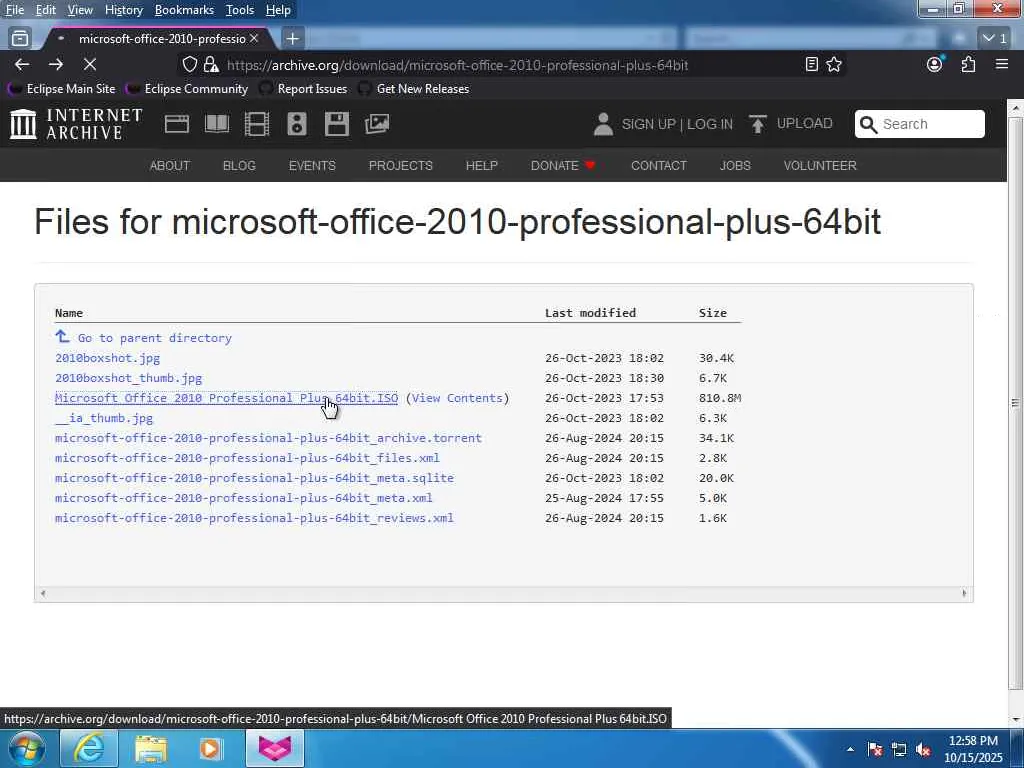1024x768 pixels.
Task: Open Eclipse Main Site bookmark
Action: click(x=61, y=89)
